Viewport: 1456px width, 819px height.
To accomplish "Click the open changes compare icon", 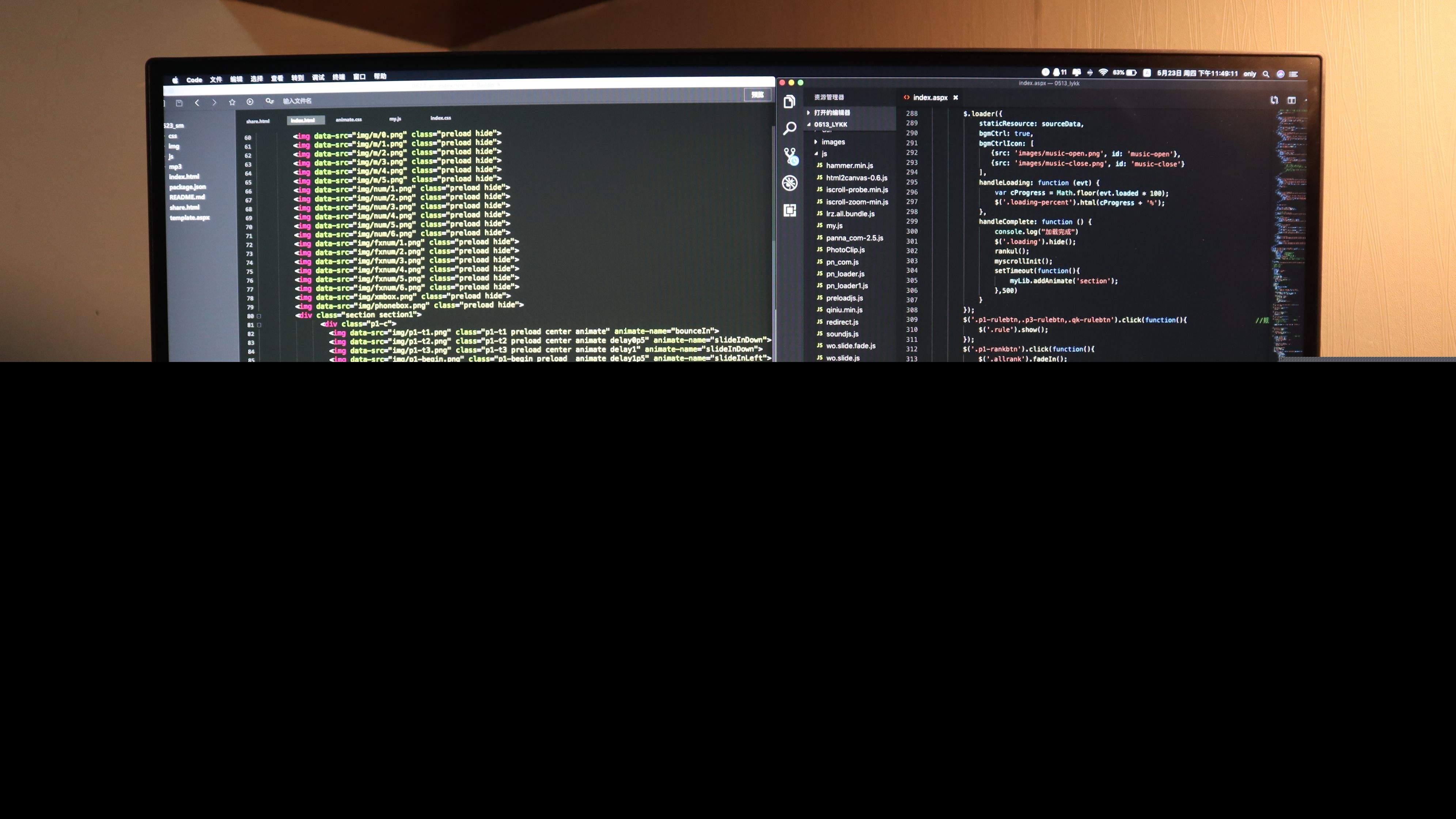I will coord(1274,100).
